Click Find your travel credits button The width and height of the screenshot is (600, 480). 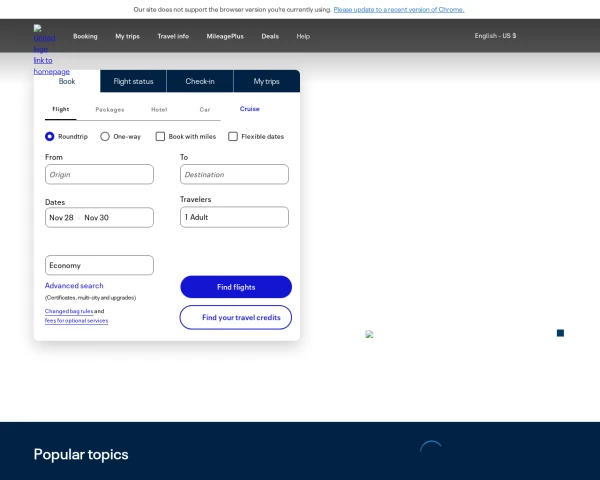click(x=236, y=317)
